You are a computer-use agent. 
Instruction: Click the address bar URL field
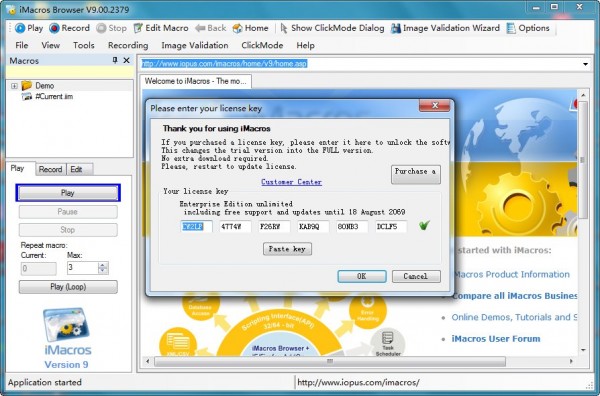[x=360, y=64]
